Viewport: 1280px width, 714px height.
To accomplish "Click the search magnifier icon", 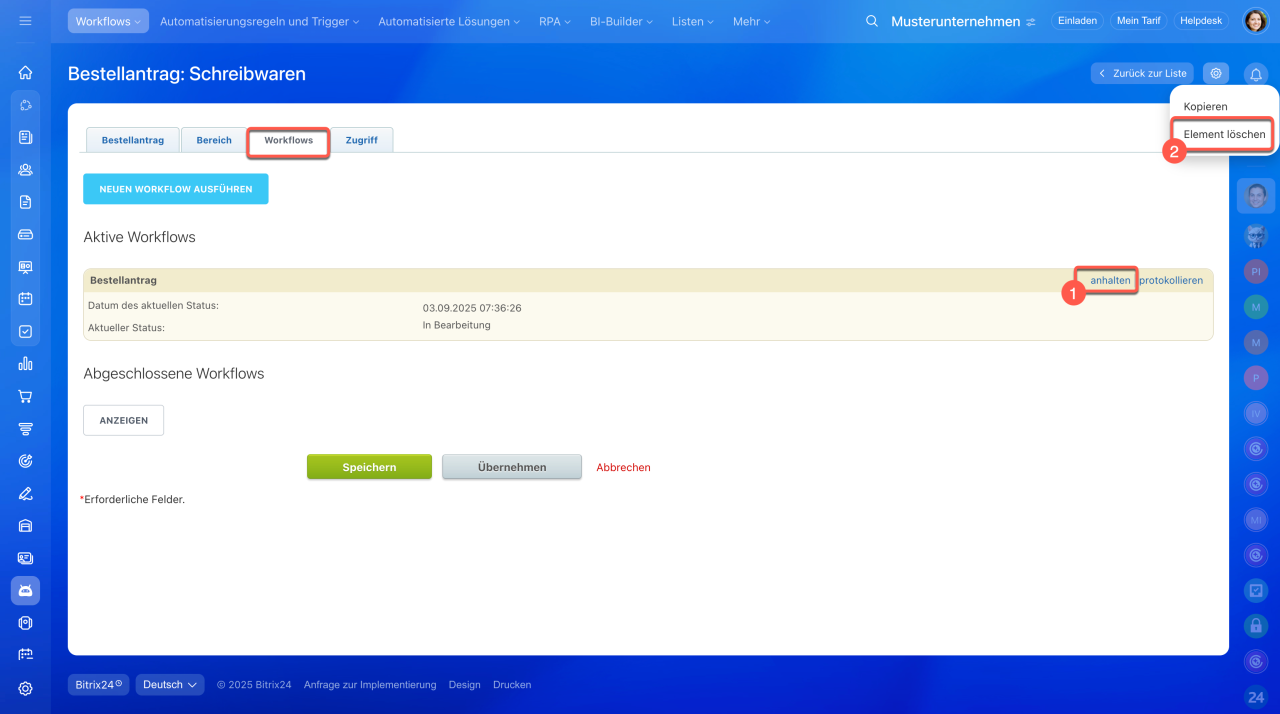I will [x=872, y=21].
